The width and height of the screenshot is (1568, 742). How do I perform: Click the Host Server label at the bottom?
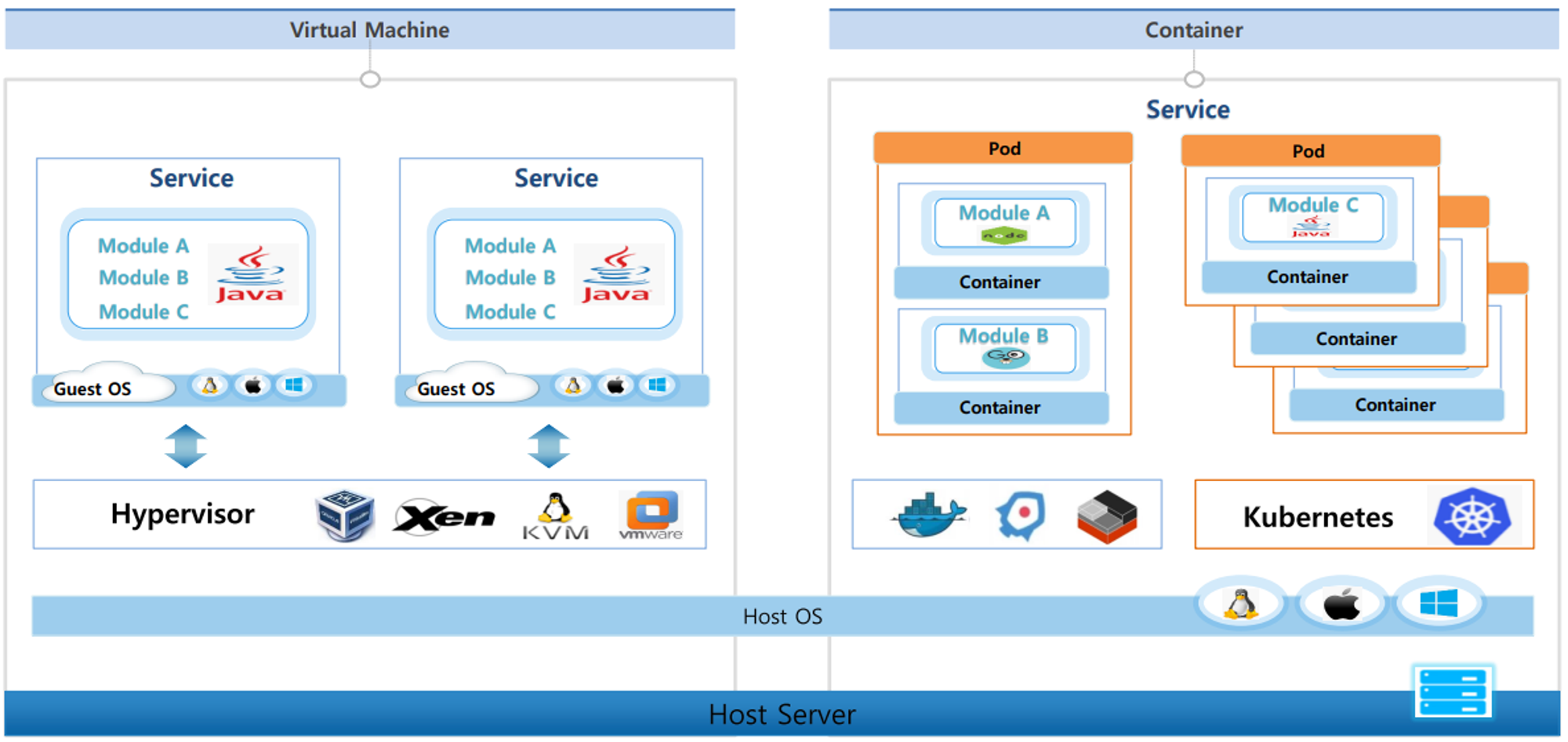pyautogui.click(x=782, y=715)
